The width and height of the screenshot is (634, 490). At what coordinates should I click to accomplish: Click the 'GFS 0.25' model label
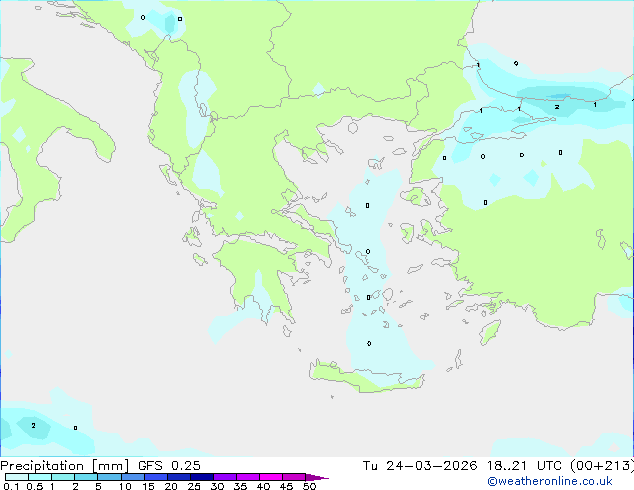169,466
